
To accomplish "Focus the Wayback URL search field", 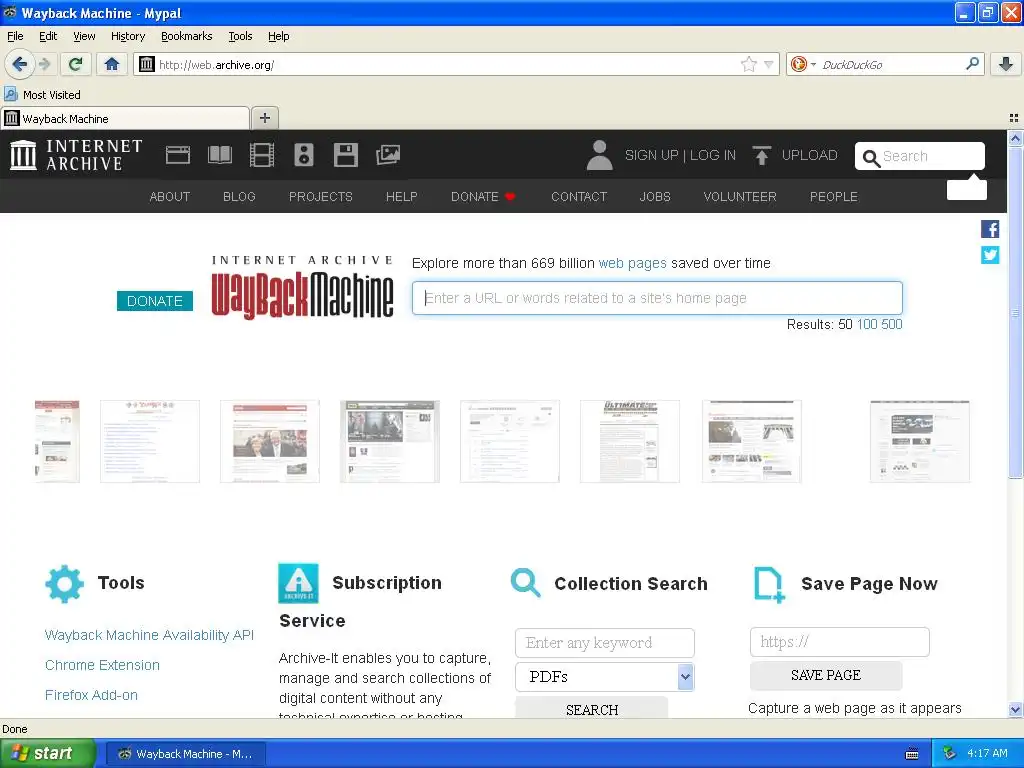I will pyautogui.click(x=657, y=298).
